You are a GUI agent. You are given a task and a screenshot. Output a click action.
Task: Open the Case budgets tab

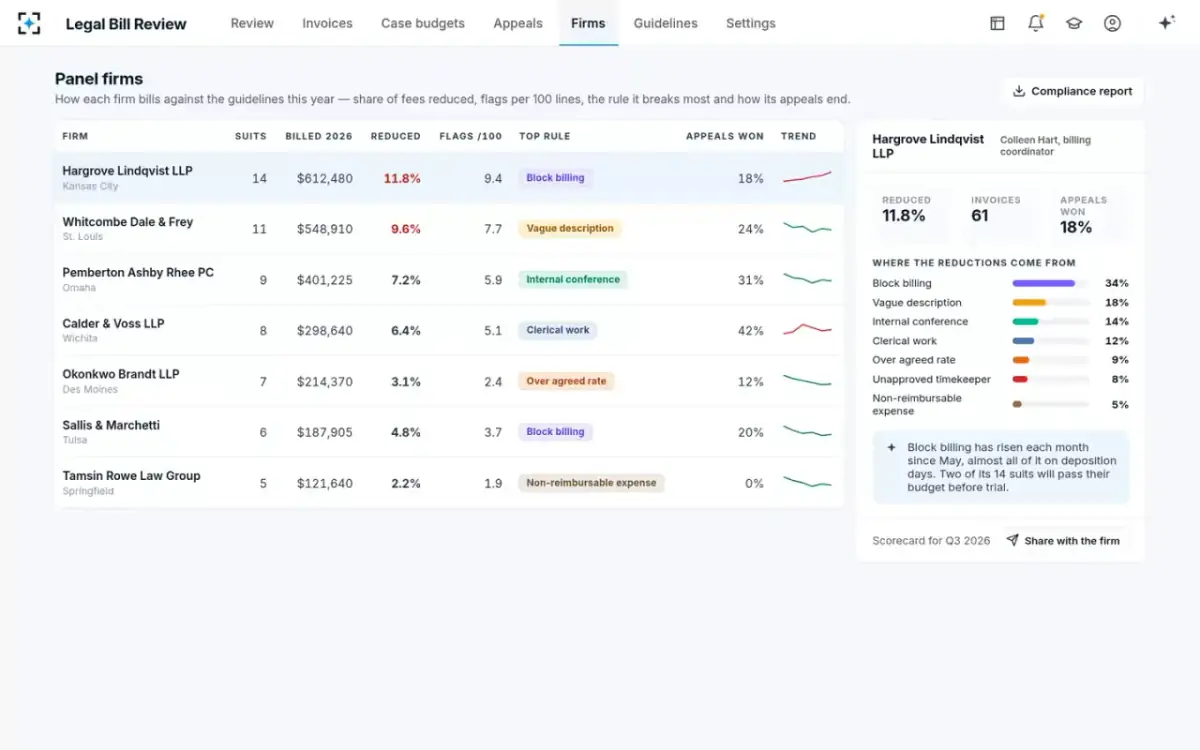pos(423,23)
